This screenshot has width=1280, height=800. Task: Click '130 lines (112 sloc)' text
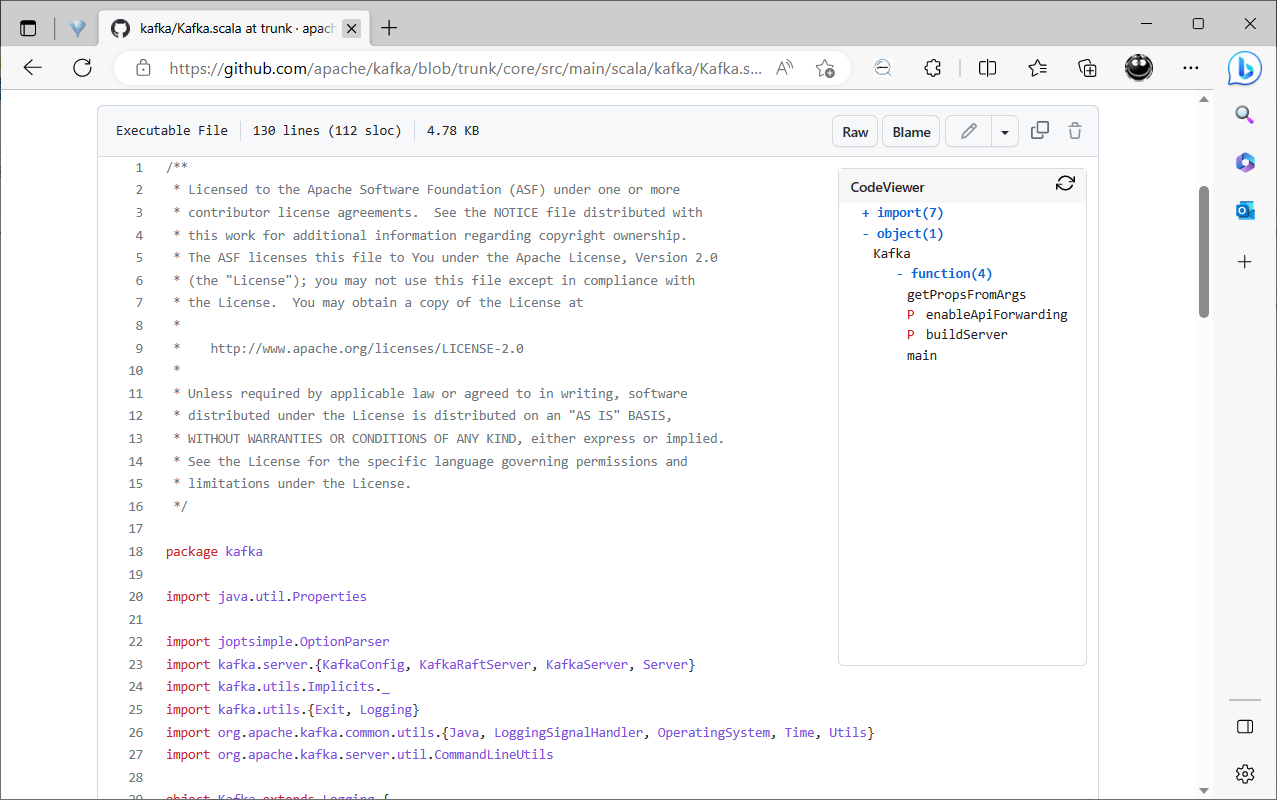(327, 131)
